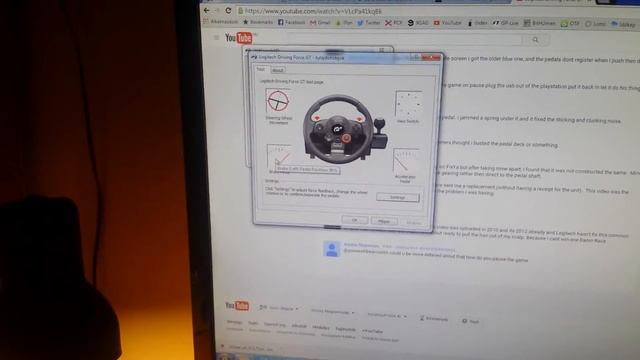Click the footer Help link

click(x=471, y=321)
